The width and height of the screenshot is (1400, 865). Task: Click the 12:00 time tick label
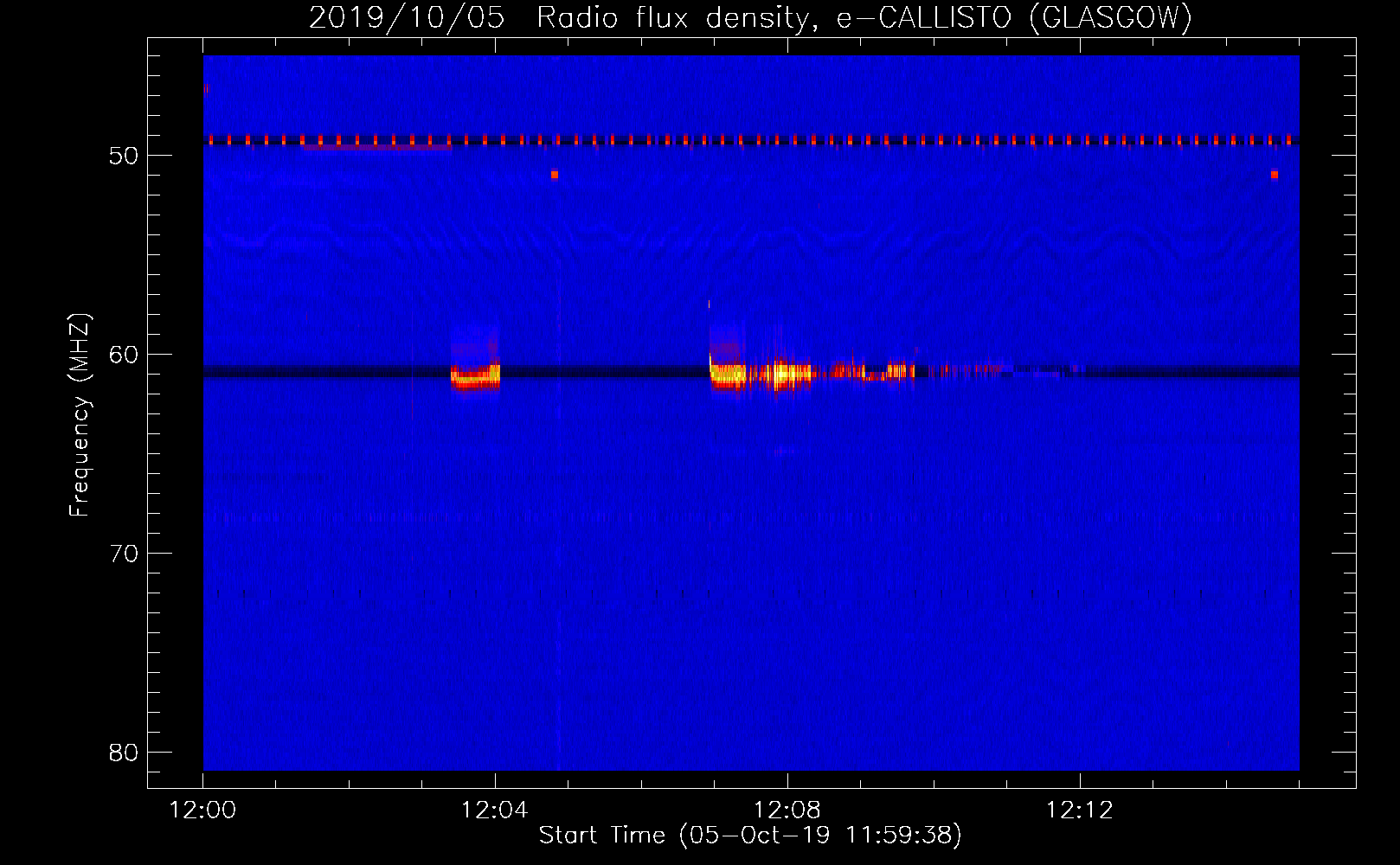pos(202,811)
